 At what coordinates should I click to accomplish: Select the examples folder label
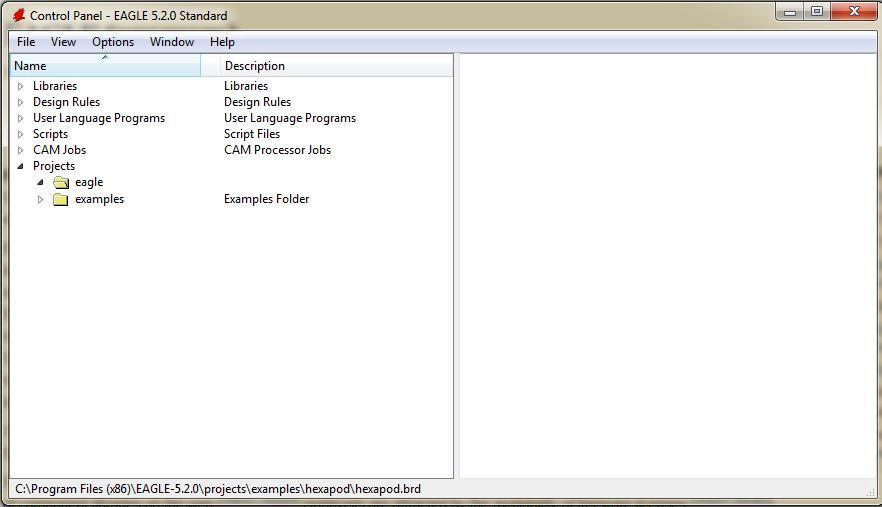tap(100, 199)
